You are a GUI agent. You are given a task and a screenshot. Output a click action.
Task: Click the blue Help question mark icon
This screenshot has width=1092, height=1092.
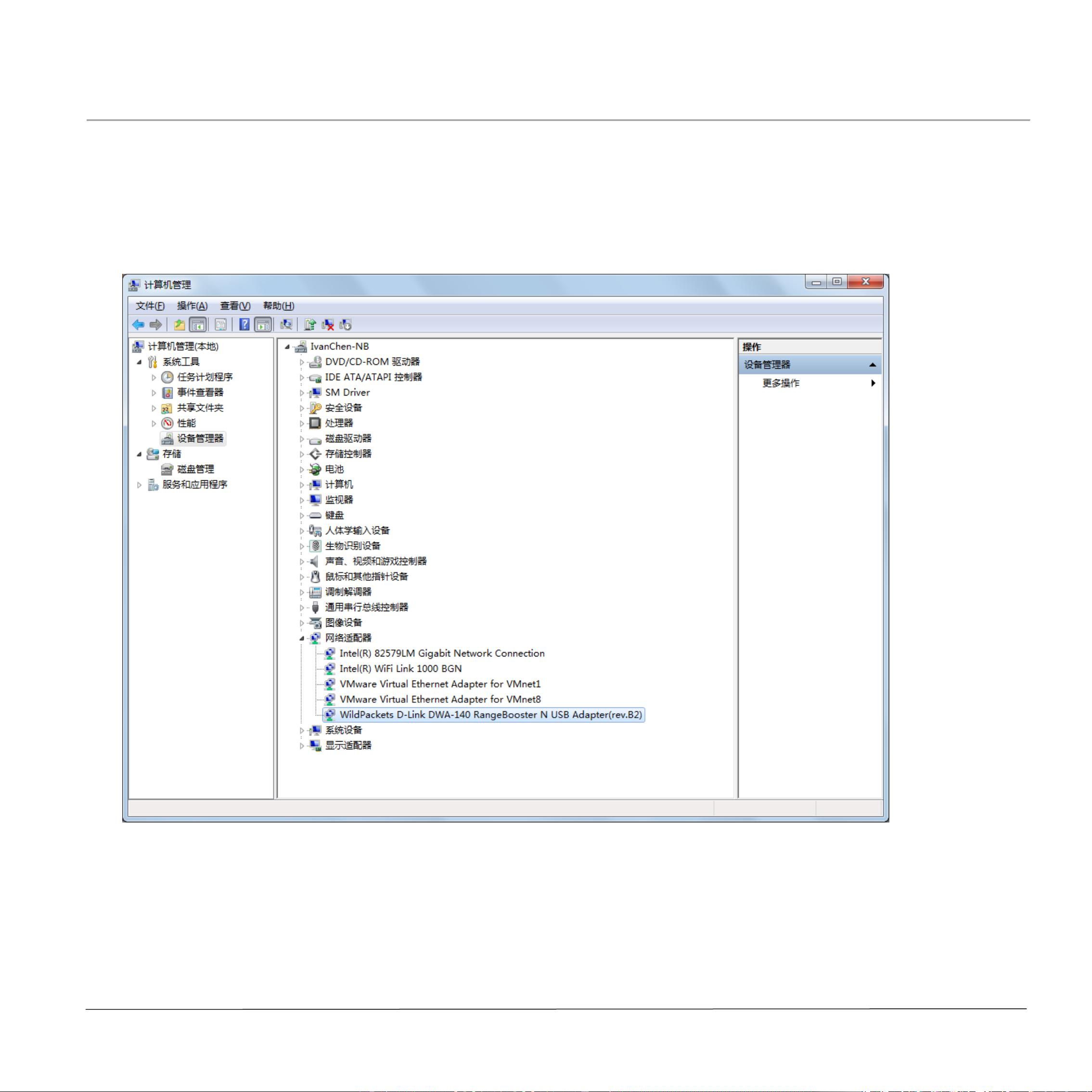coord(245,325)
